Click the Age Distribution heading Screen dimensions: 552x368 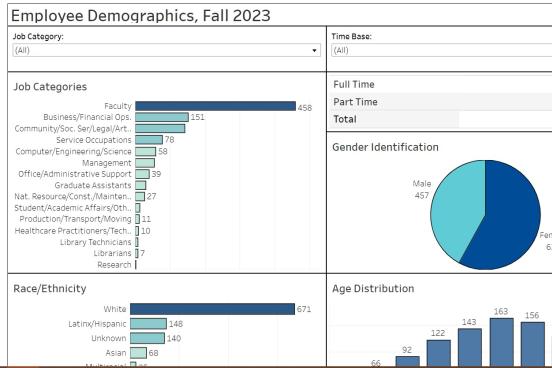pyautogui.click(x=373, y=288)
